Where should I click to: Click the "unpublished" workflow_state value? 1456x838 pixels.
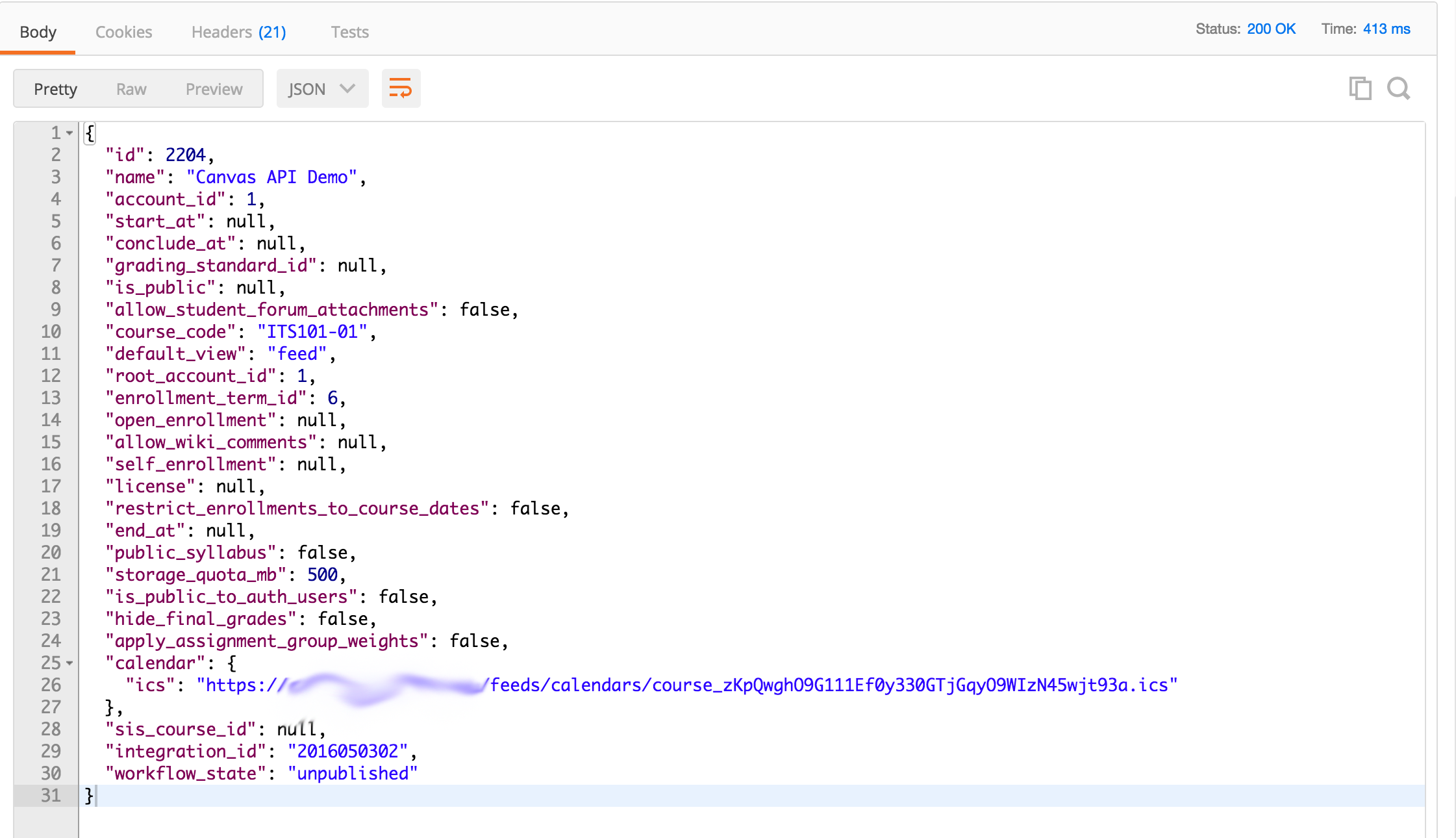353,774
